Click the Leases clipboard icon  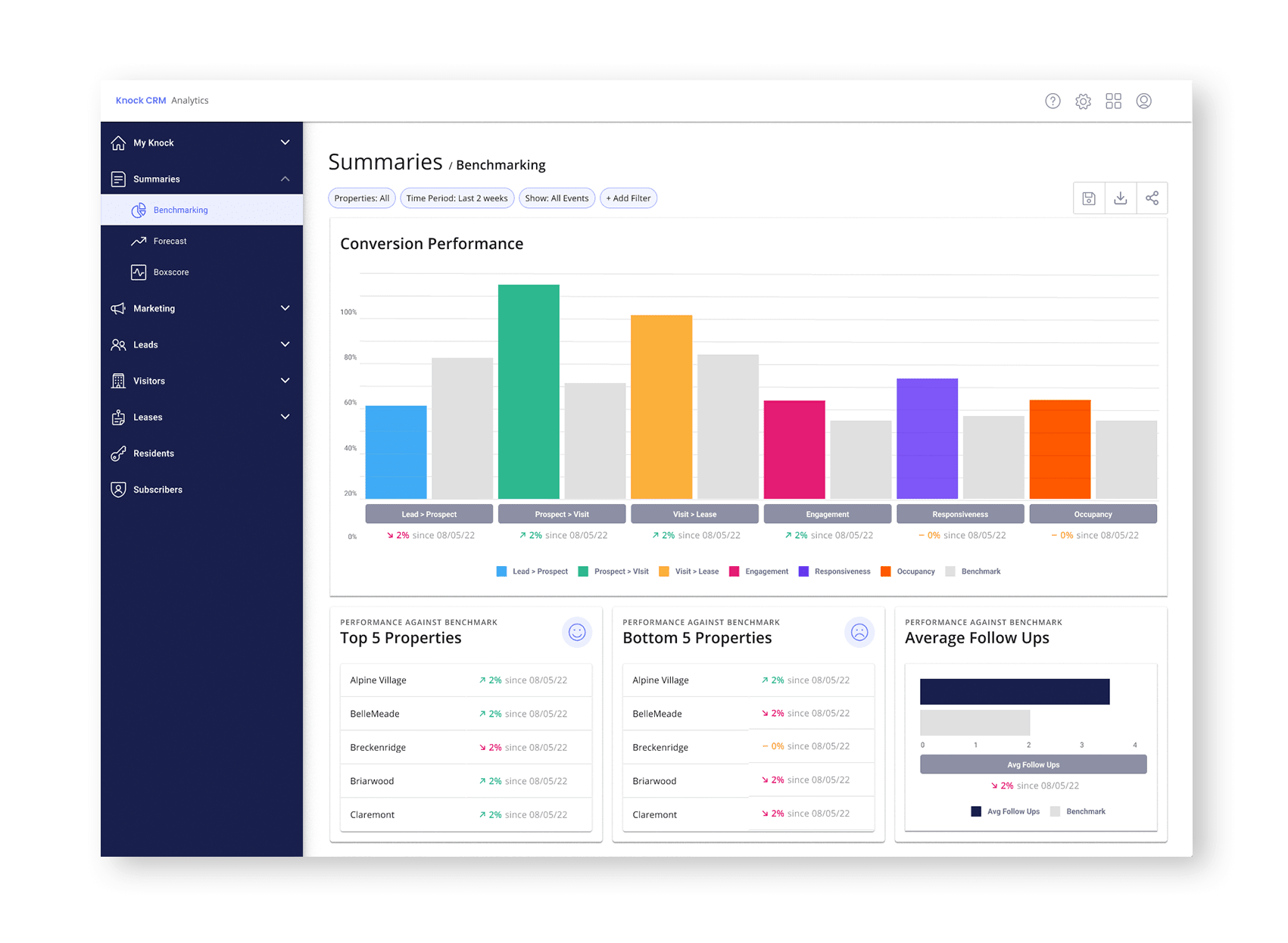point(119,417)
